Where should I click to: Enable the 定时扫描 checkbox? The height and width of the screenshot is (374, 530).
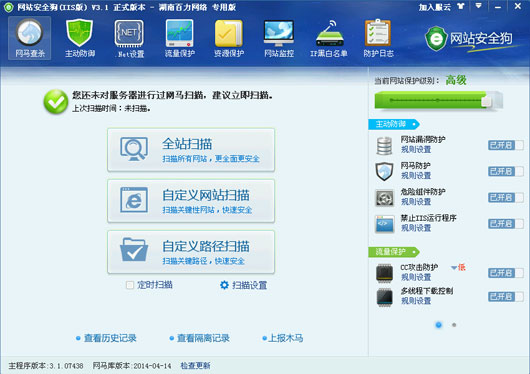[130, 285]
